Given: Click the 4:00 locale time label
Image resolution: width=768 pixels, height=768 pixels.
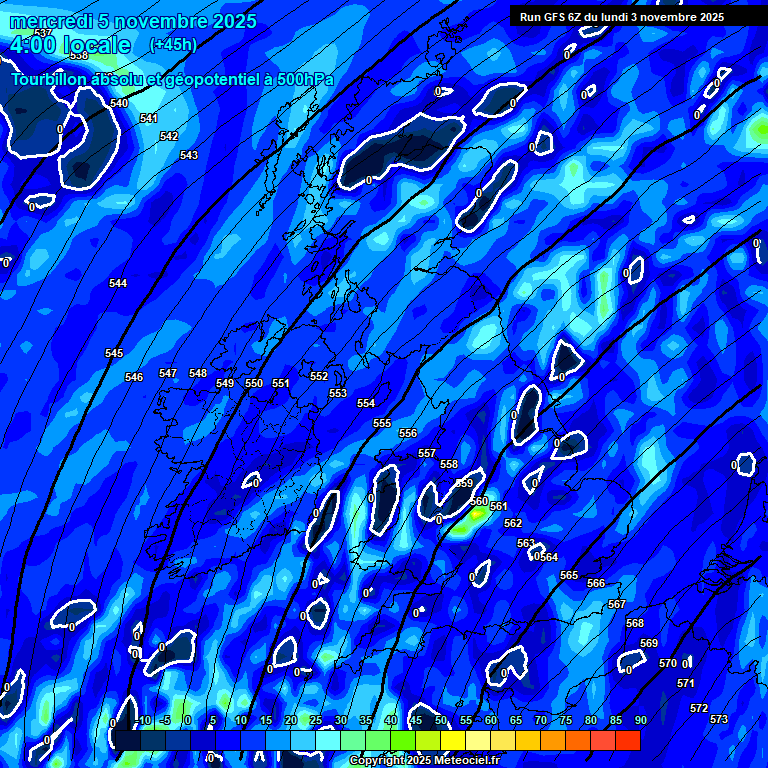Looking at the screenshot, I should (x=70, y=45).
